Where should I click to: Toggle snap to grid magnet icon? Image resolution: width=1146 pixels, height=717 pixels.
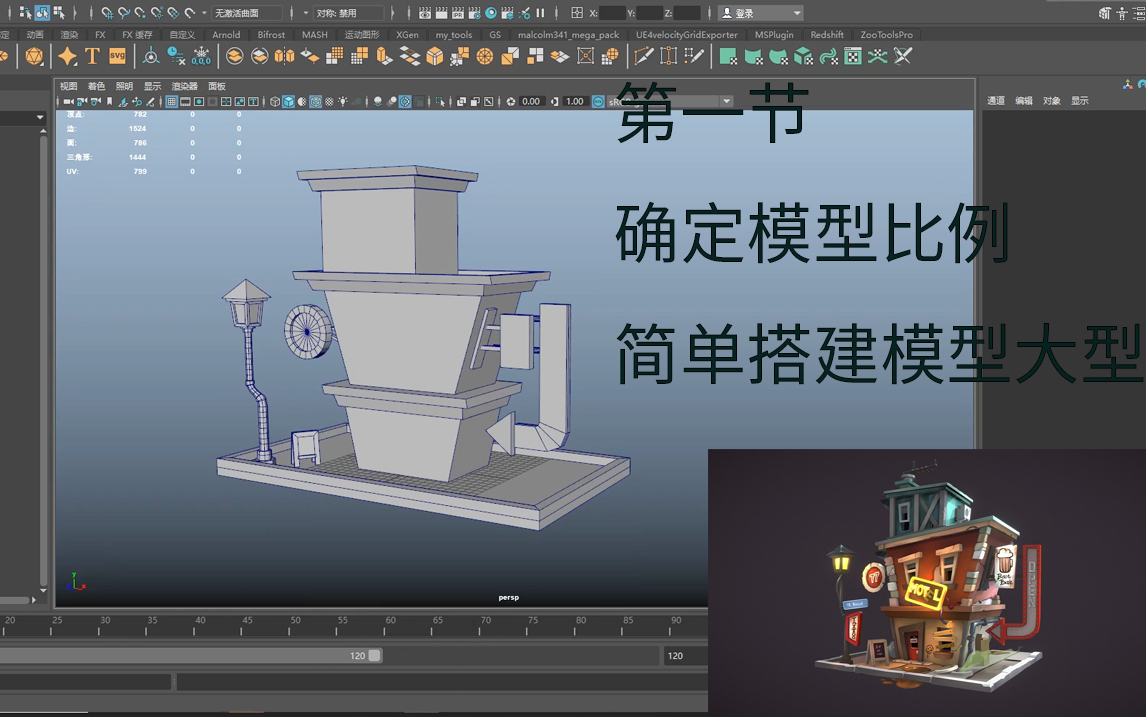108,13
